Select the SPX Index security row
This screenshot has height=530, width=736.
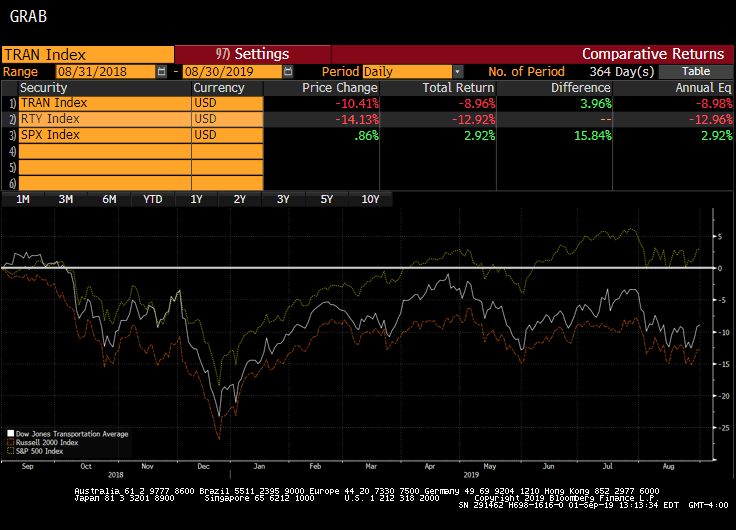click(105, 135)
